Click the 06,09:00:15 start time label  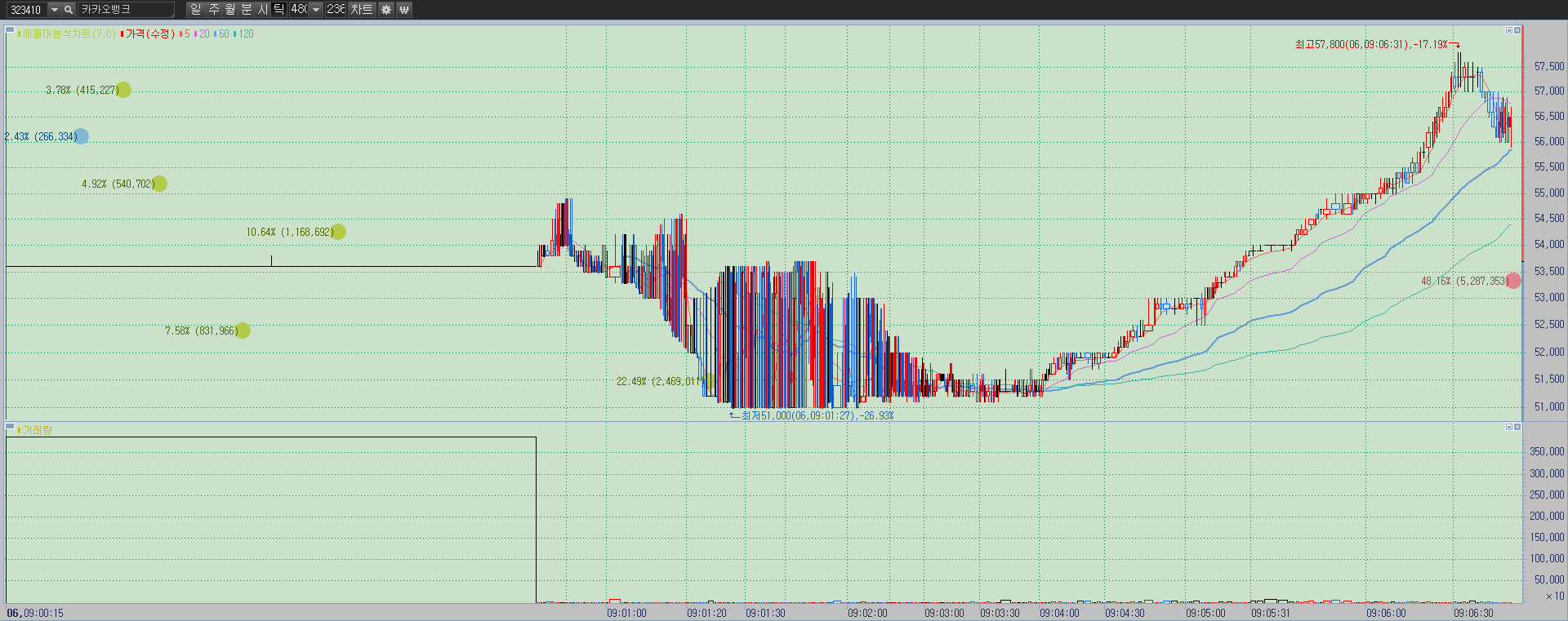[35, 613]
